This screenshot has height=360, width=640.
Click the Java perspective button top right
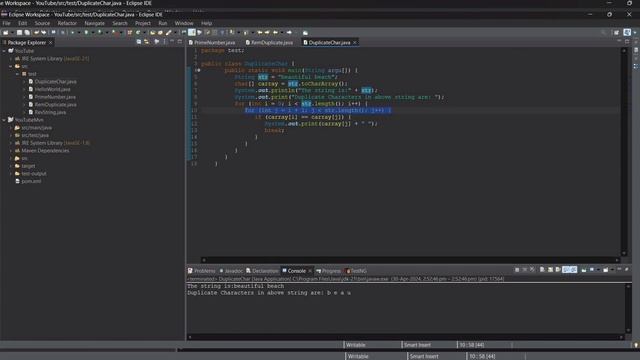627,32
